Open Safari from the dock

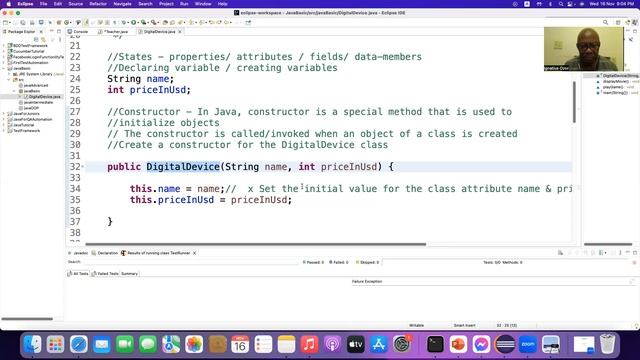point(78,344)
